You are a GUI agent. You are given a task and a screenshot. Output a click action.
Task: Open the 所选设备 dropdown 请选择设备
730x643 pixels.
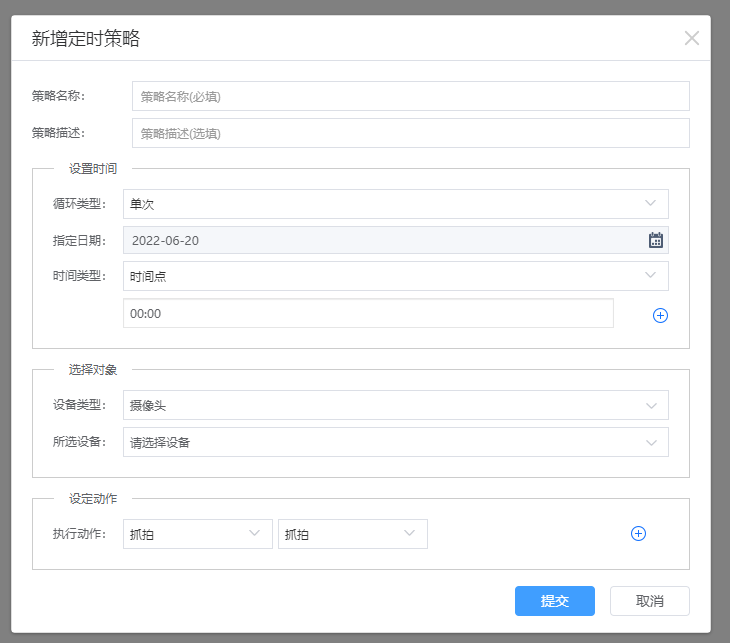pyautogui.click(x=396, y=442)
